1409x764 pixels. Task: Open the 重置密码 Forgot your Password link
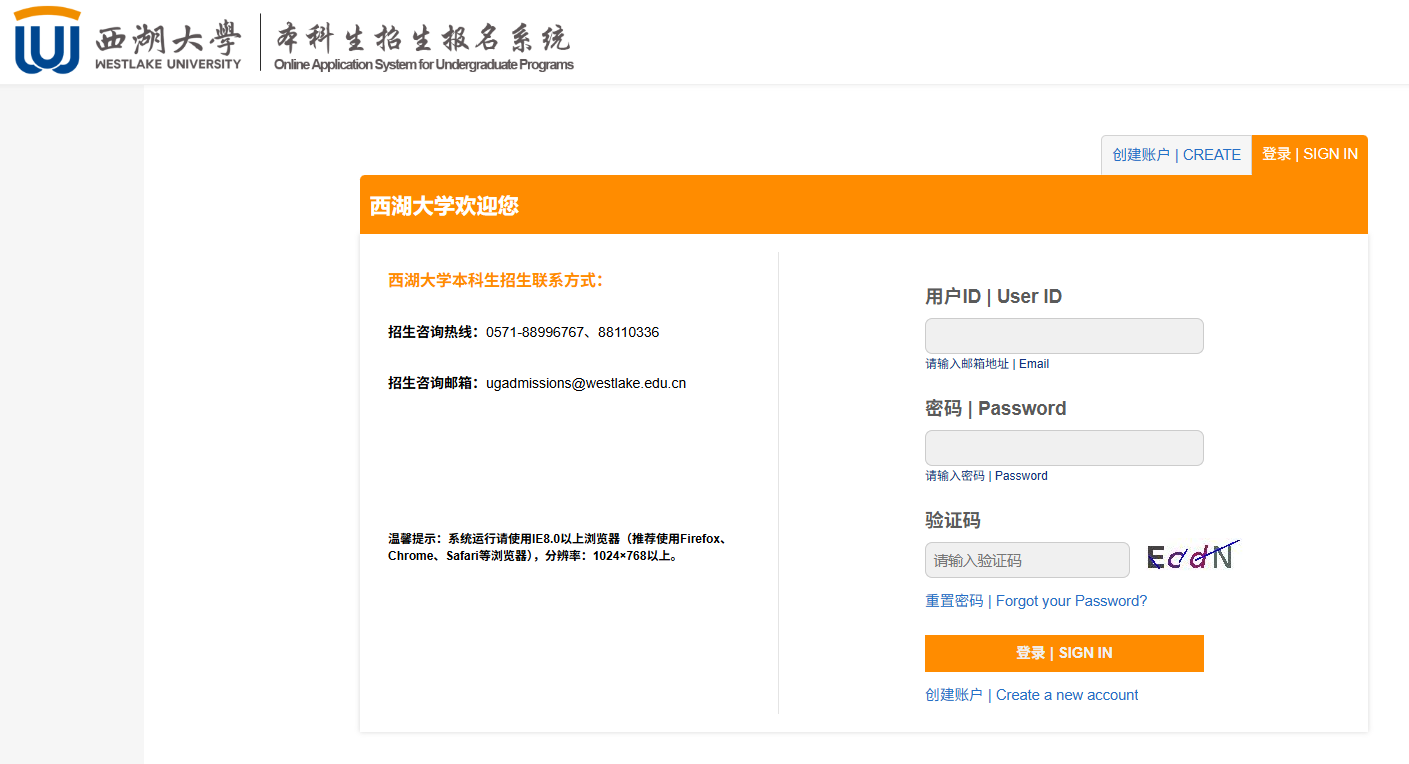pos(1036,601)
